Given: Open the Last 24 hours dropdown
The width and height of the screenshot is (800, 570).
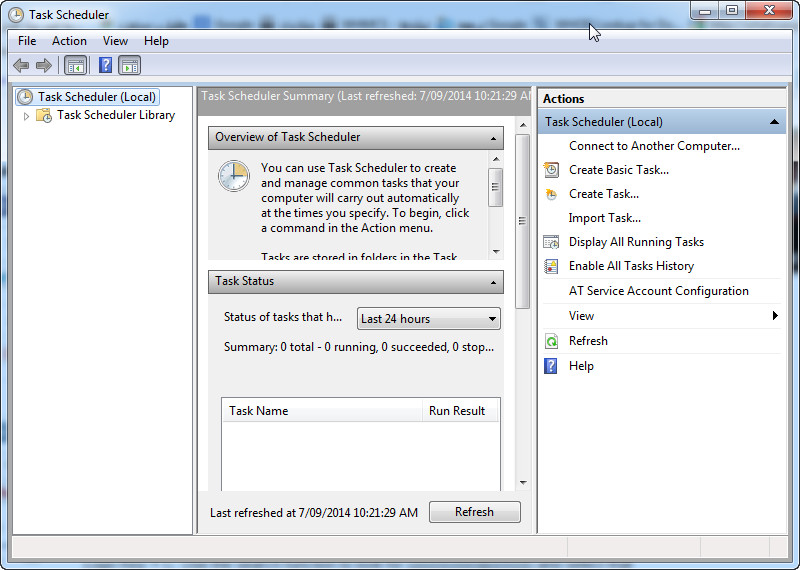Looking at the screenshot, I should (x=429, y=319).
